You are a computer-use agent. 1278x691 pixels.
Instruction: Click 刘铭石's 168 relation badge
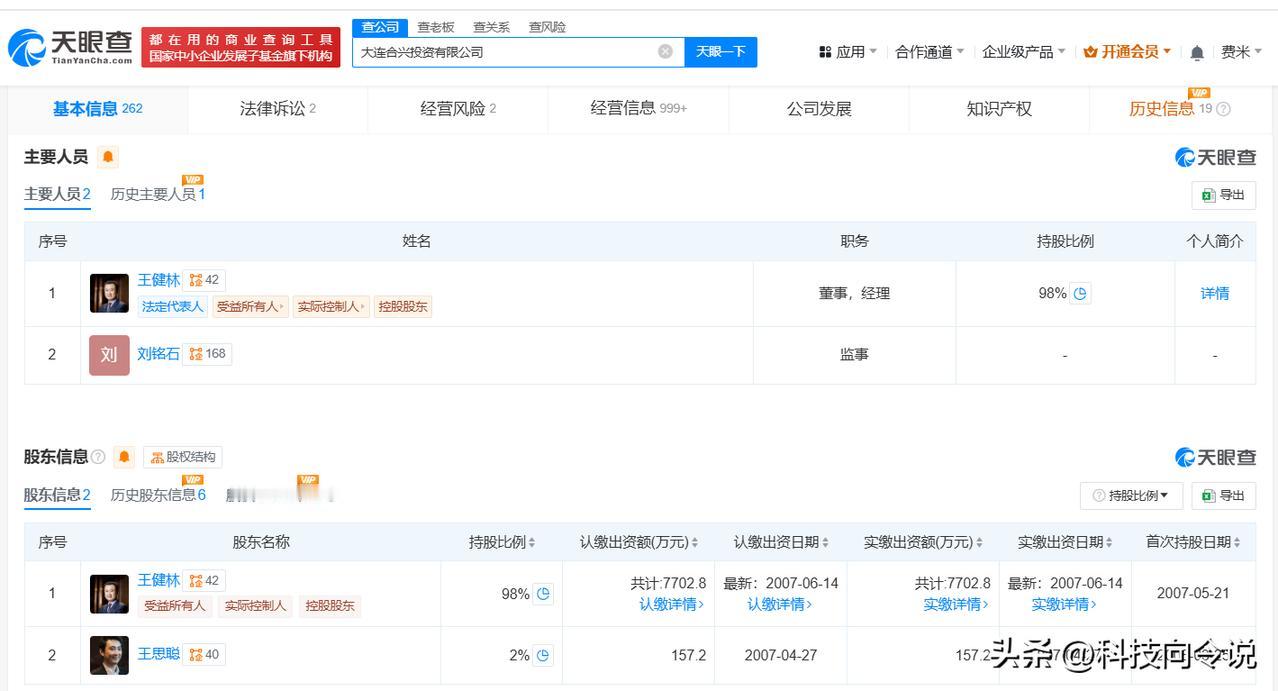coord(208,354)
